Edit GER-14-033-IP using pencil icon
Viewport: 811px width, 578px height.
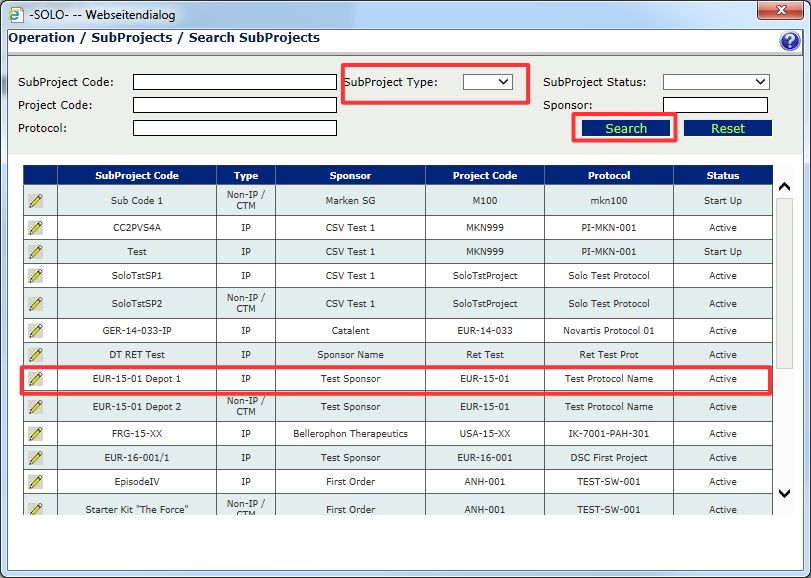pos(36,330)
